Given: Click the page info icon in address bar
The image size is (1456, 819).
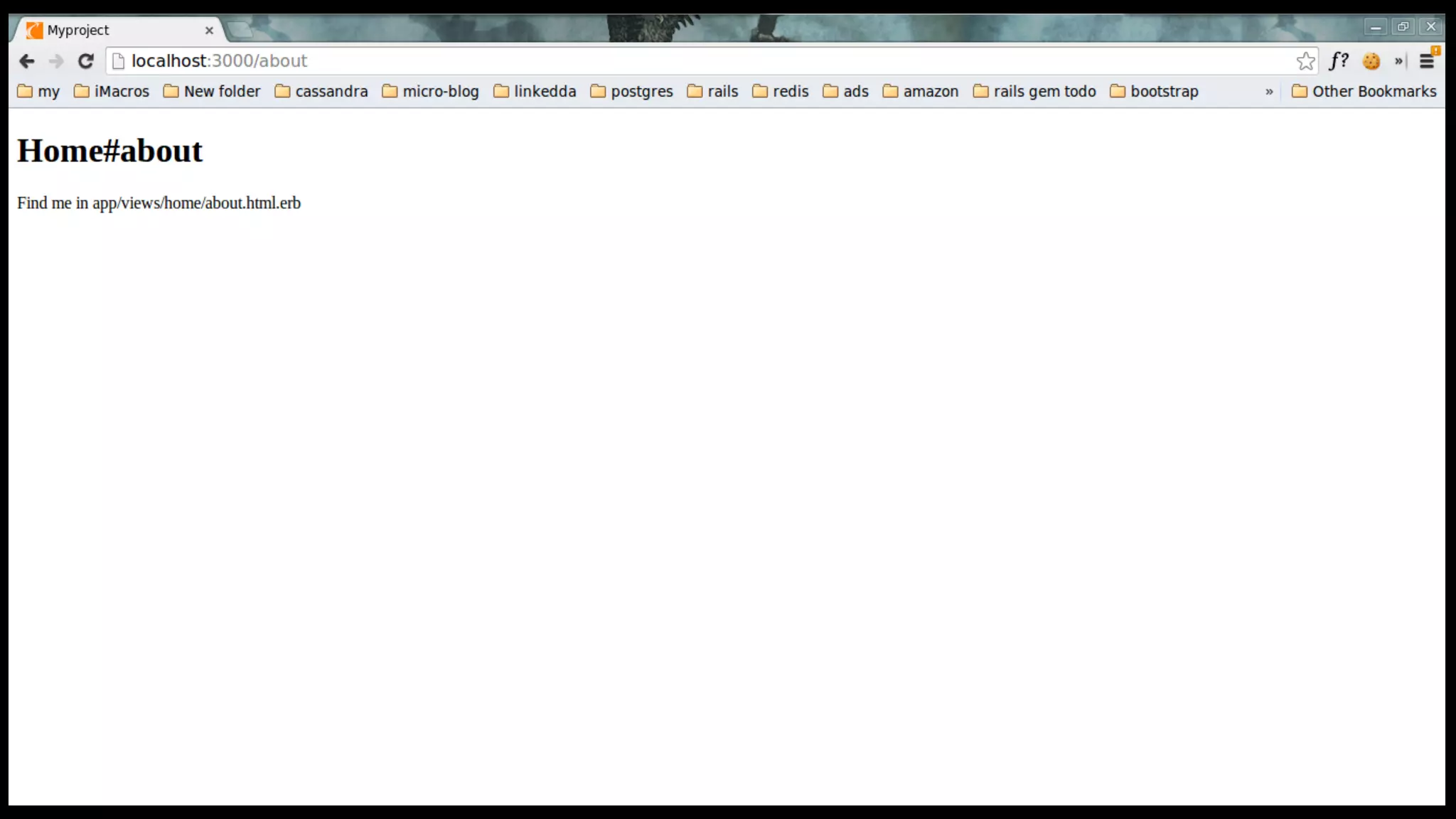Looking at the screenshot, I should [119, 61].
